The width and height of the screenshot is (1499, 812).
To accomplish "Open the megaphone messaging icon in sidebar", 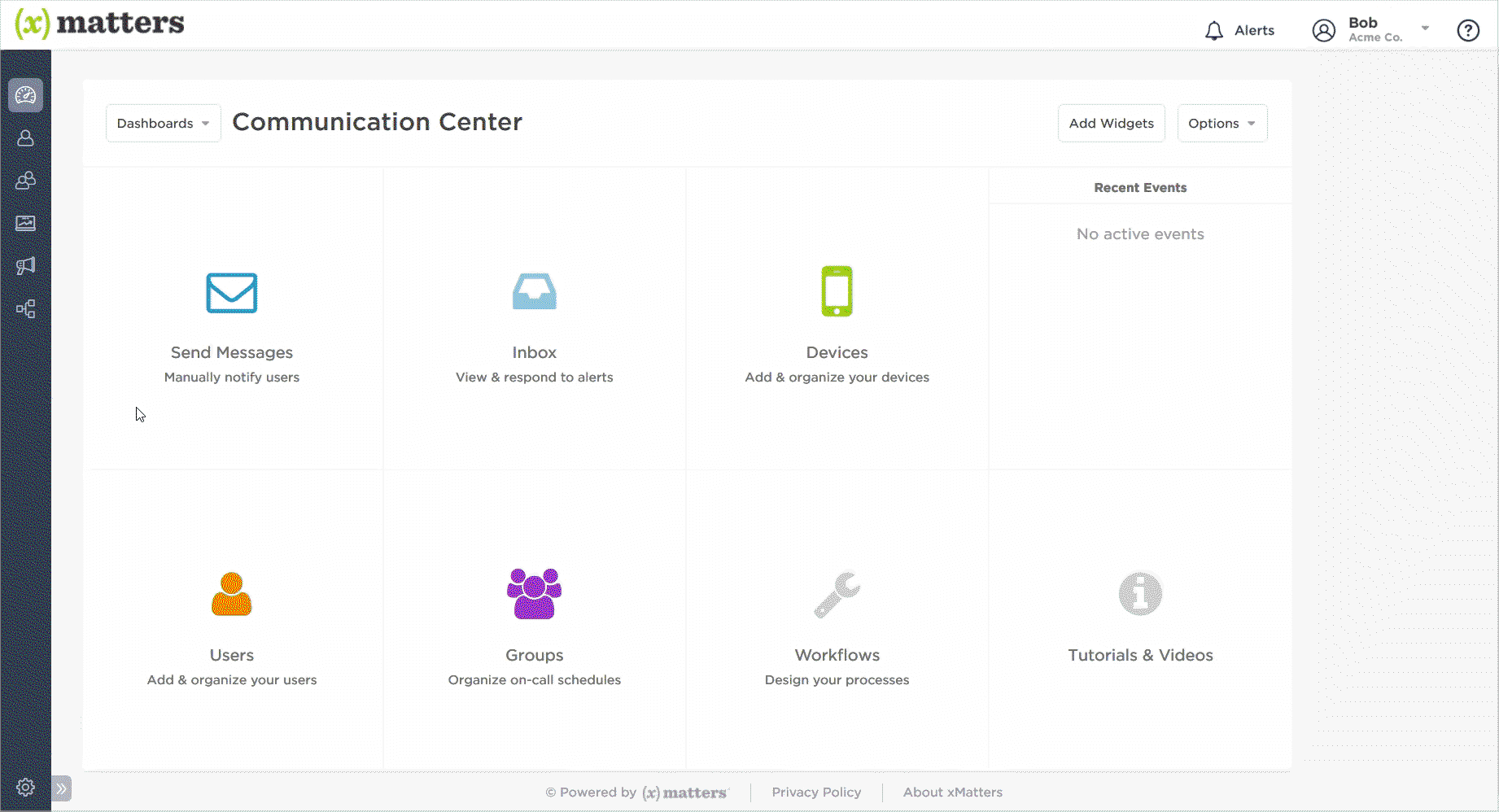I will point(25,266).
